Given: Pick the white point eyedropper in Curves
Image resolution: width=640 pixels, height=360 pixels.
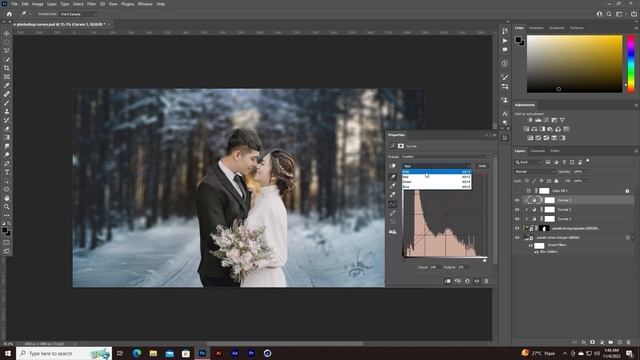Looking at the screenshot, I should (392, 195).
